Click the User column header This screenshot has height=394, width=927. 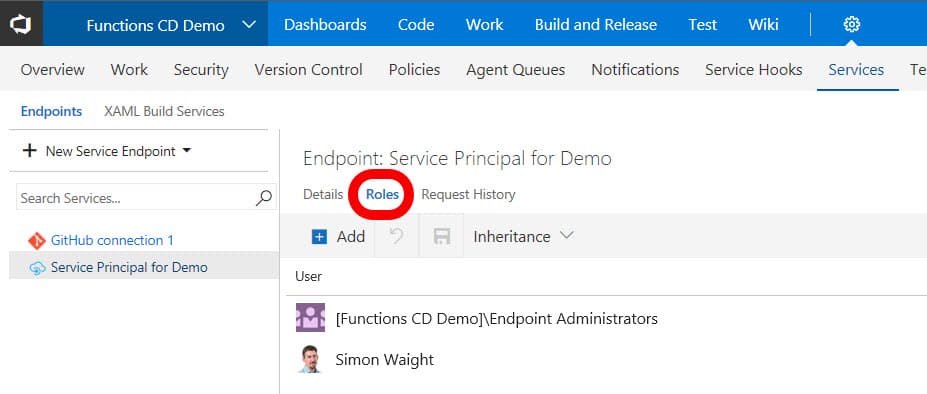pos(309,276)
